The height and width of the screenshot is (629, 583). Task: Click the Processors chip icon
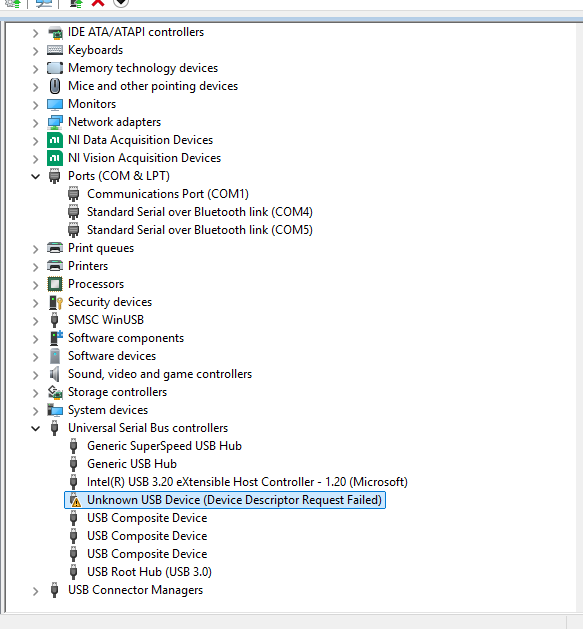pos(55,284)
